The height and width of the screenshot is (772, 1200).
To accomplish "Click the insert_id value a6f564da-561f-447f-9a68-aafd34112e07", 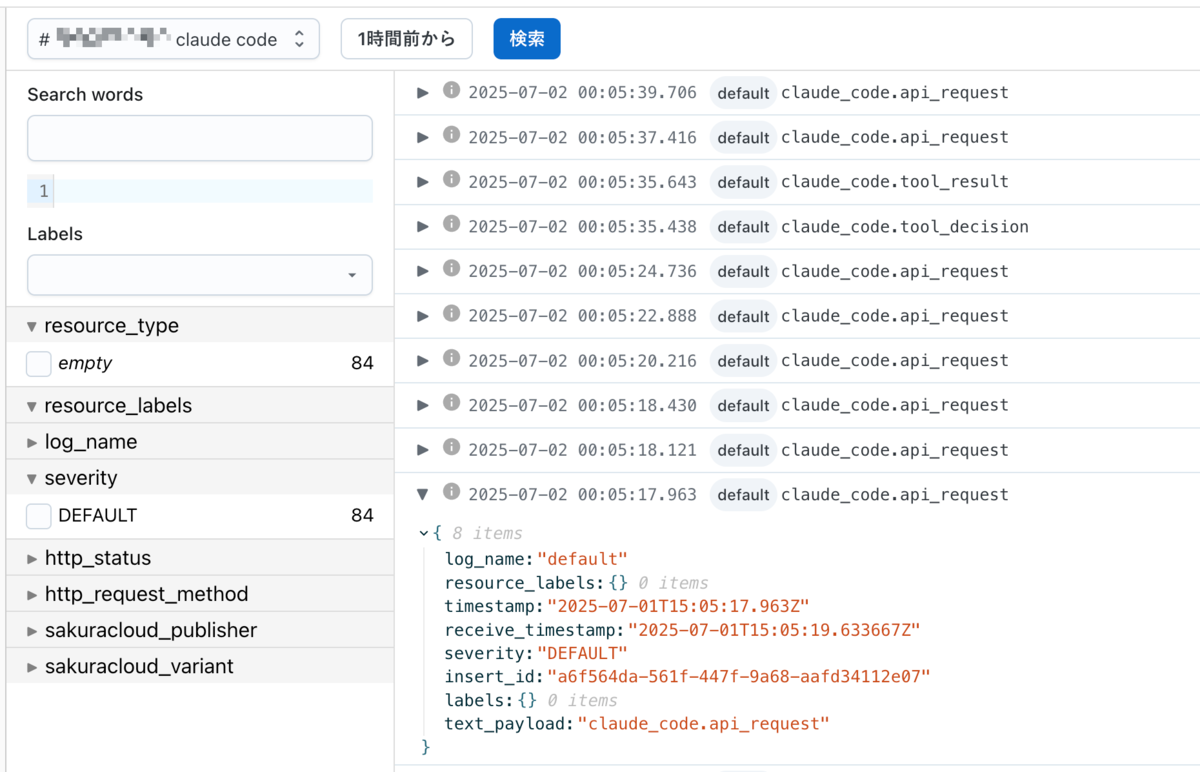I will [x=739, y=677].
